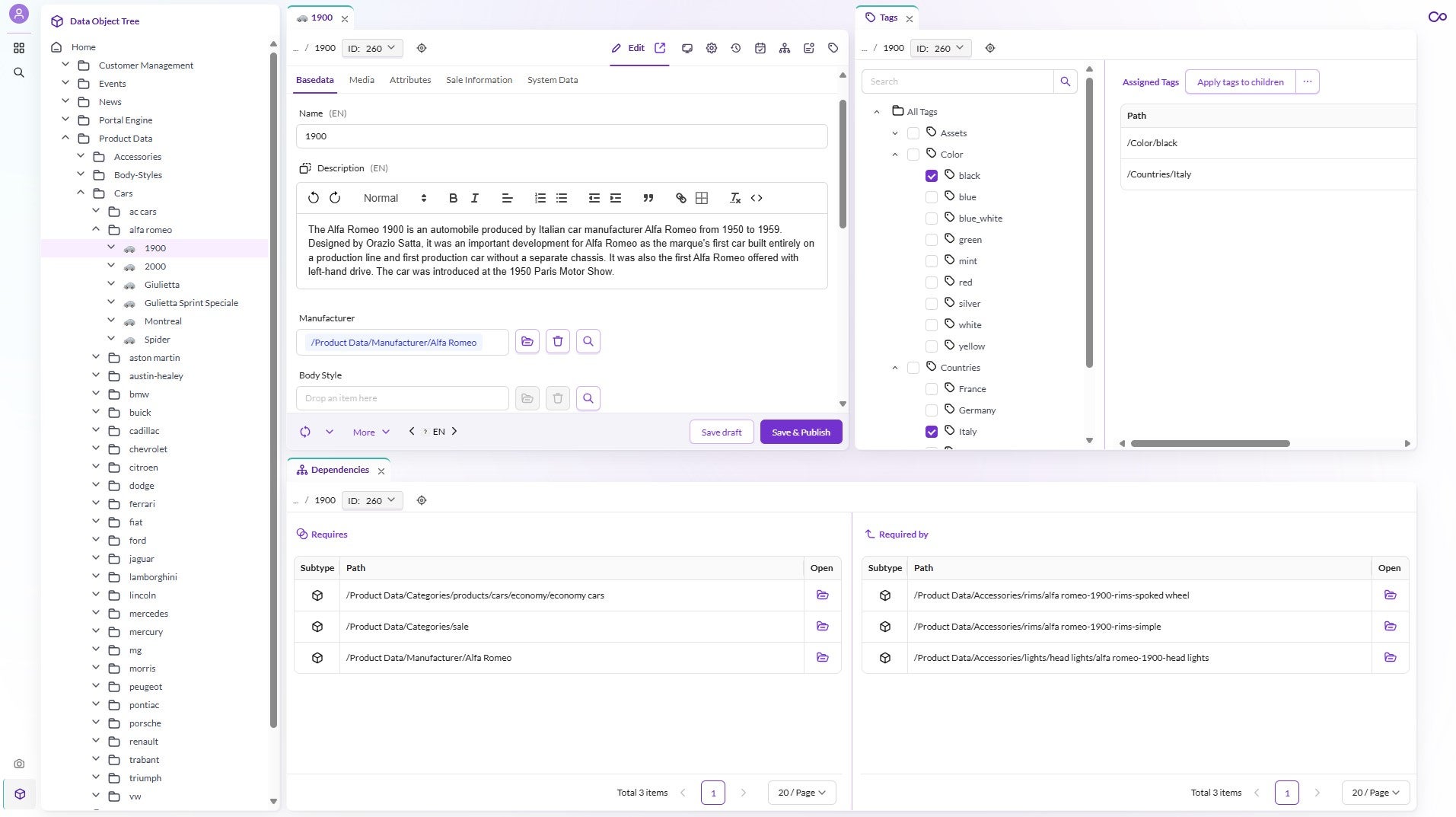The height and width of the screenshot is (817, 1456).
Task: Click the user avatar icon
Action: 19,14
